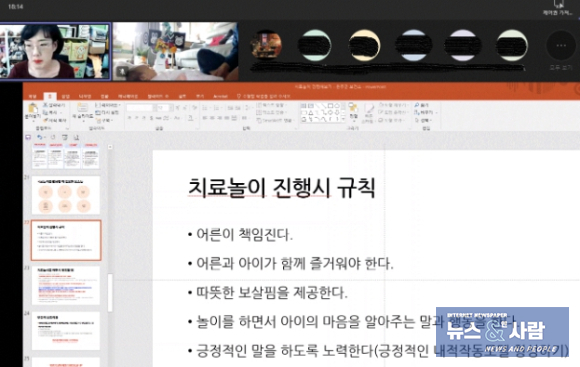Expand the shapes gallery more arrow
This screenshot has height=367, width=580.
344,119
